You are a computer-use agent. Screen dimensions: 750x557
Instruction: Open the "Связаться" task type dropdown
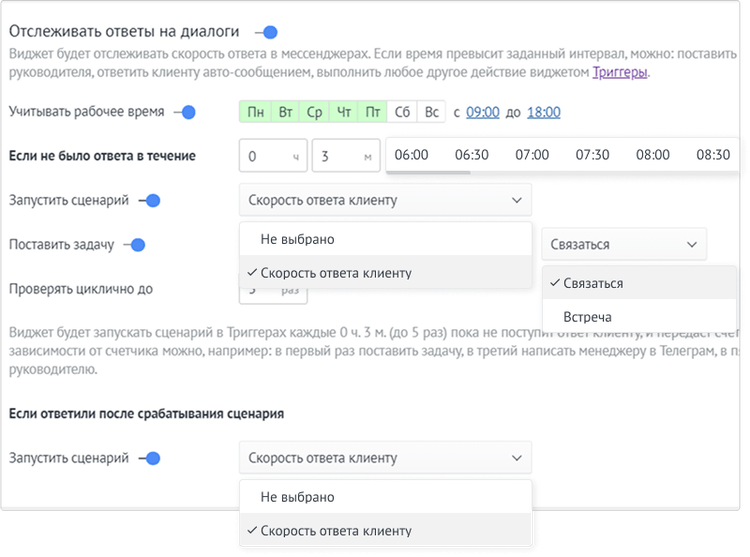tap(624, 244)
